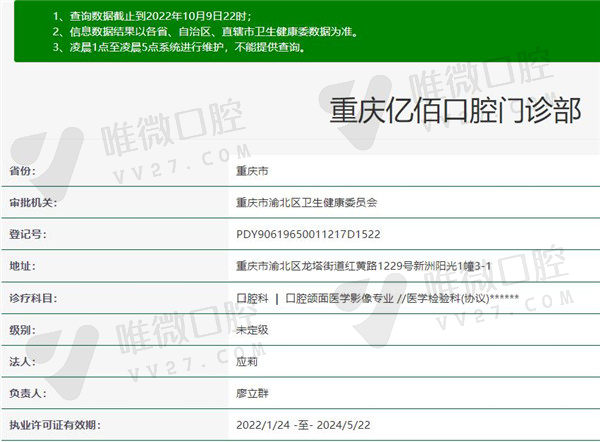Select validity dates 2022/1/24 -至- 2024/5/22
This screenshot has width=600, height=442.
point(303,425)
